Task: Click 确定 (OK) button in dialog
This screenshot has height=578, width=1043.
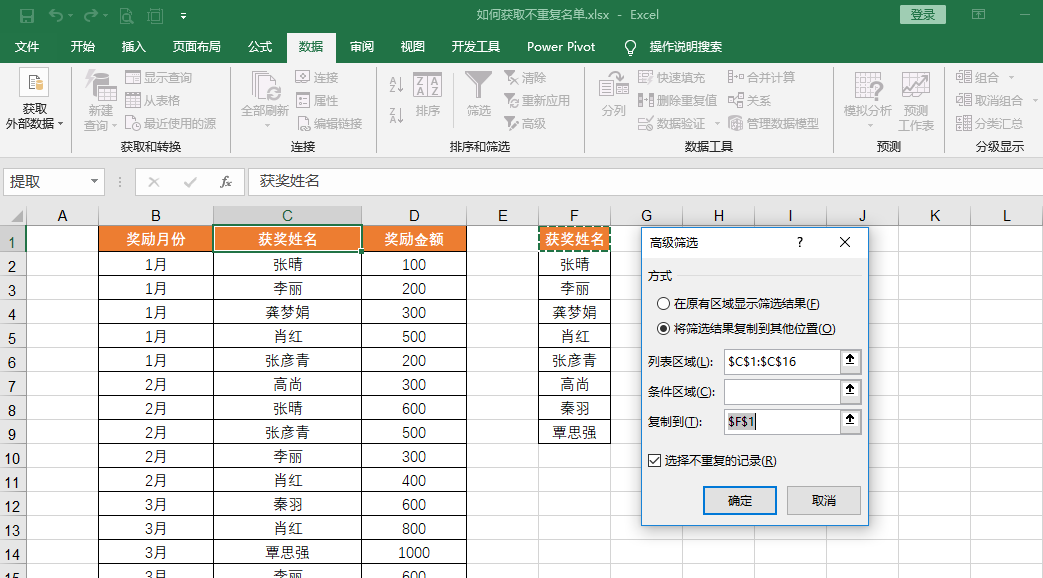Action: [740, 500]
